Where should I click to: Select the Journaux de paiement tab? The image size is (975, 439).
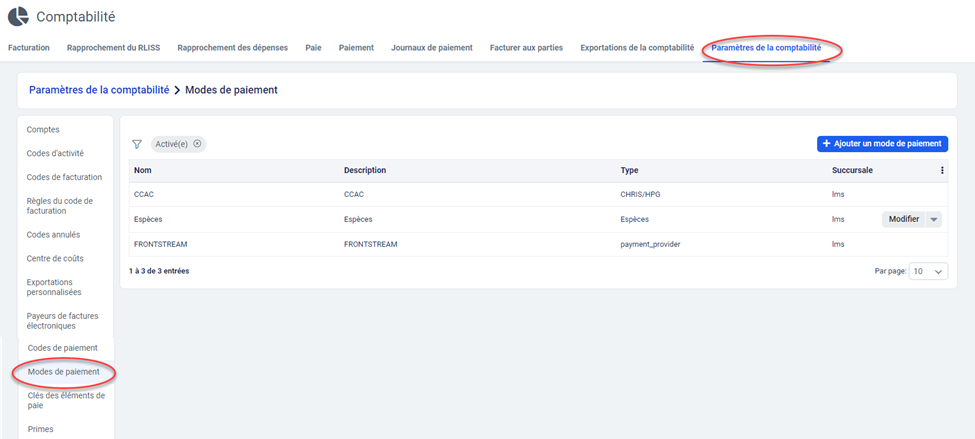431,47
